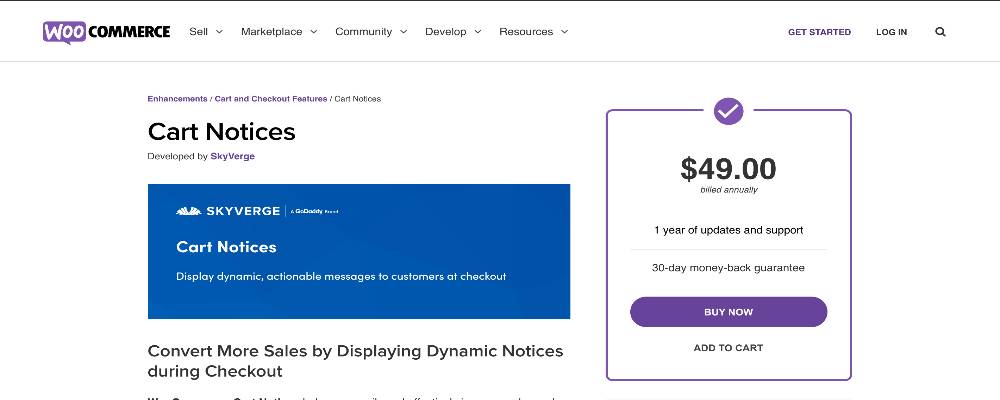The image size is (1000, 400).
Task: Open the Community dropdown menu
Action: [371, 32]
